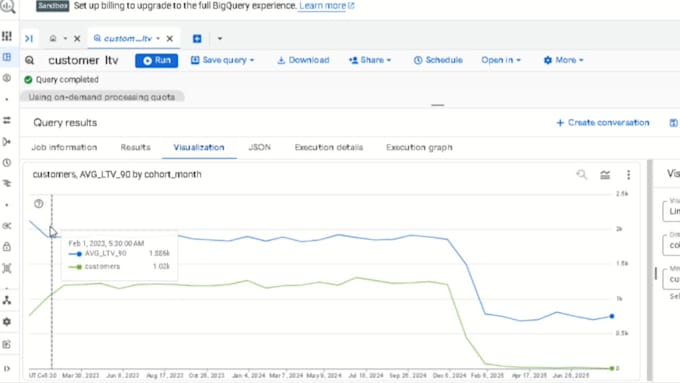Open the dashboard grid sidebar icon
This screenshot has height=383, width=680.
(x=7, y=36)
